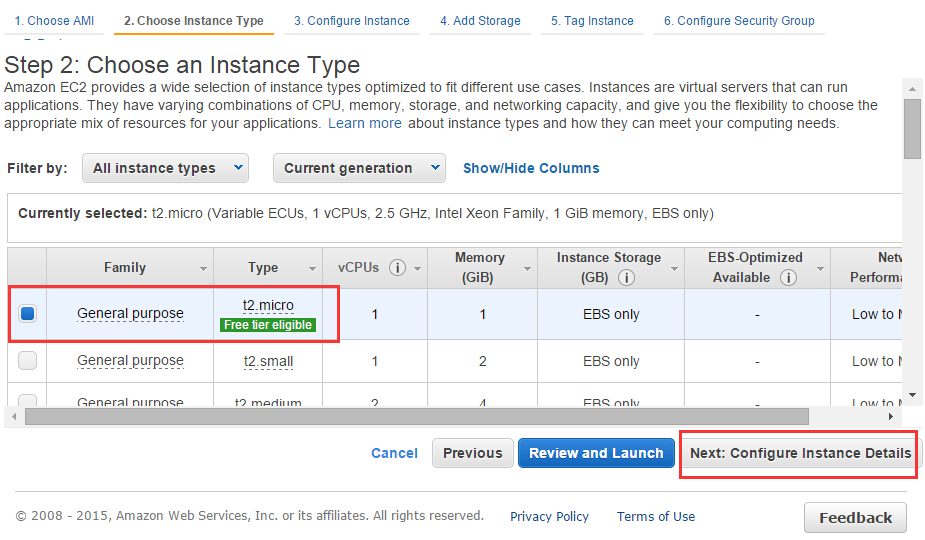Select the 2. Choose Instance Type tab
Image resolution: width=925 pixels, height=540 pixels.
click(193, 21)
